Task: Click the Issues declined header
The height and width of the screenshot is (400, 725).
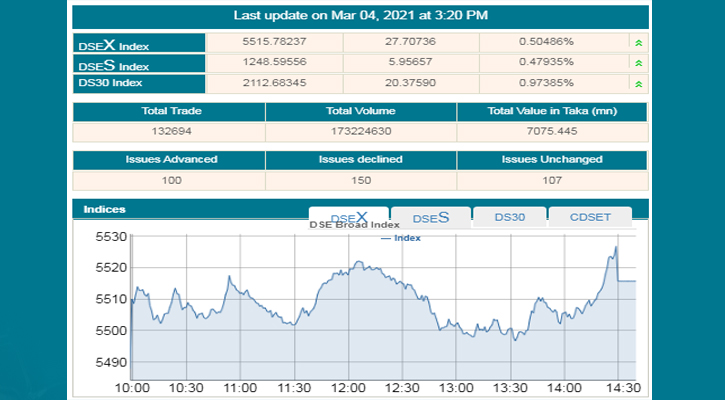Action: pyautogui.click(x=360, y=159)
